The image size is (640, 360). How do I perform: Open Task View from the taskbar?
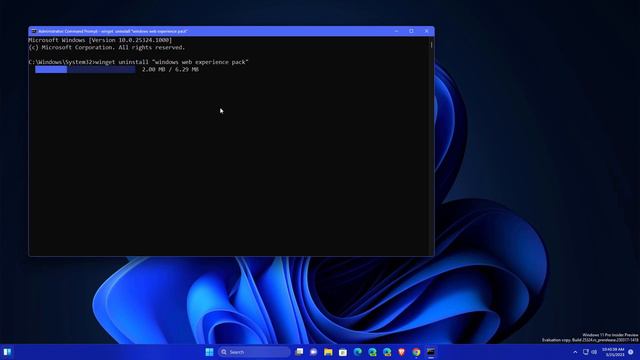[299, 352]
